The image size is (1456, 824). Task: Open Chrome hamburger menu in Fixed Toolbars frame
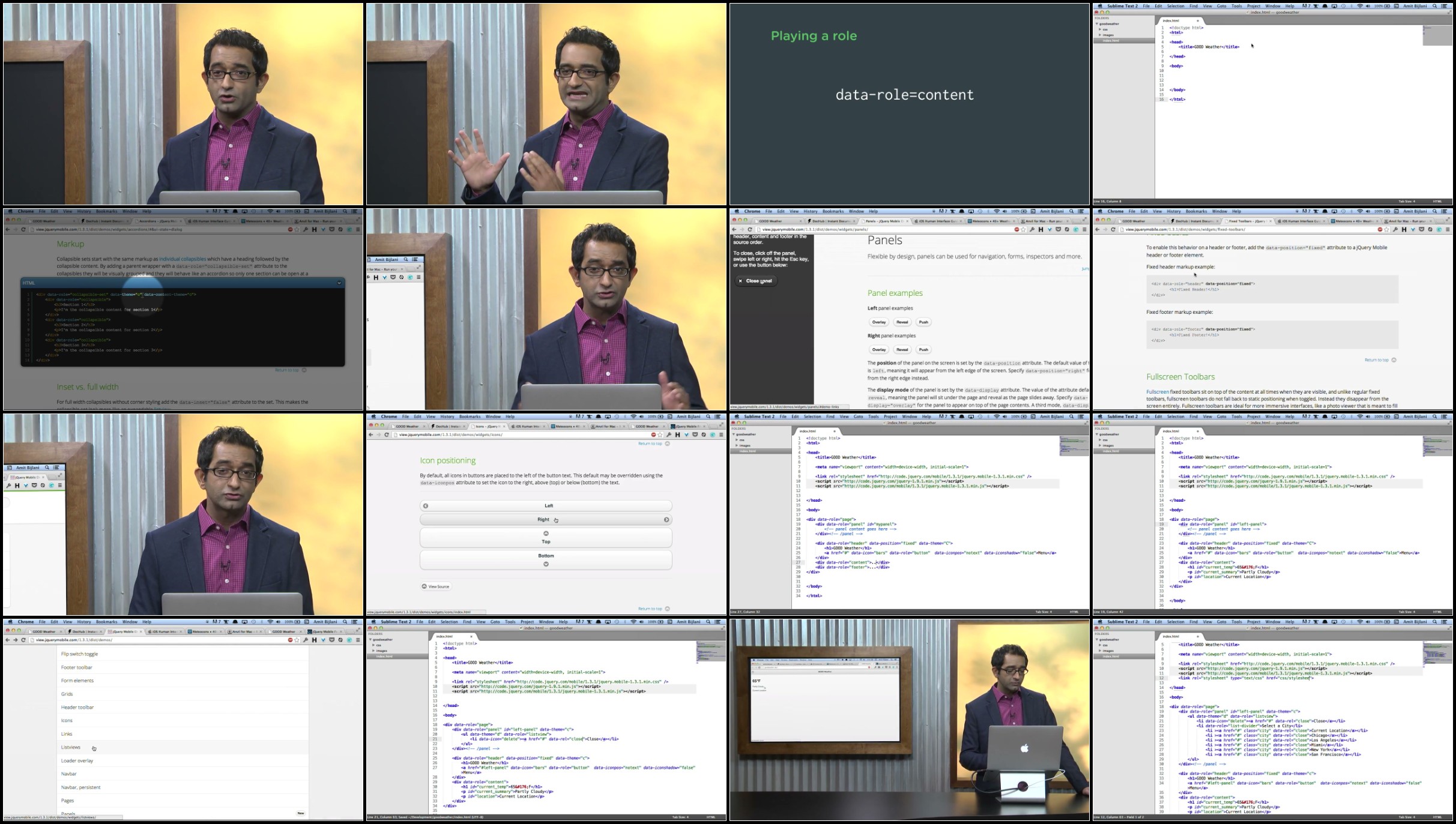tap(1448, 229)
